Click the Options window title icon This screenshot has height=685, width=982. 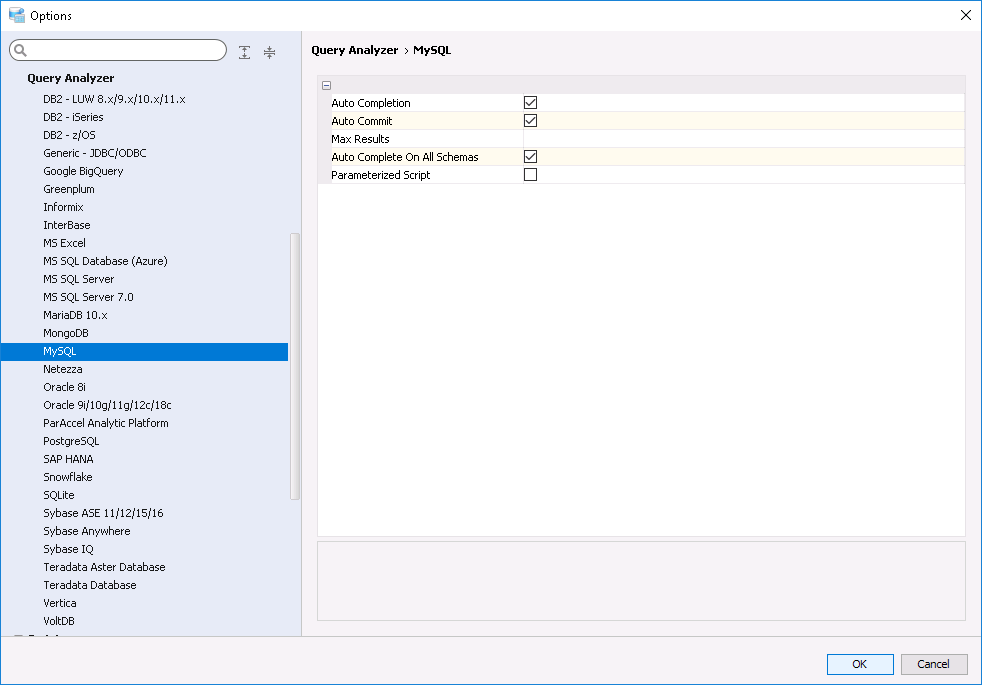(x=16, y=15)
